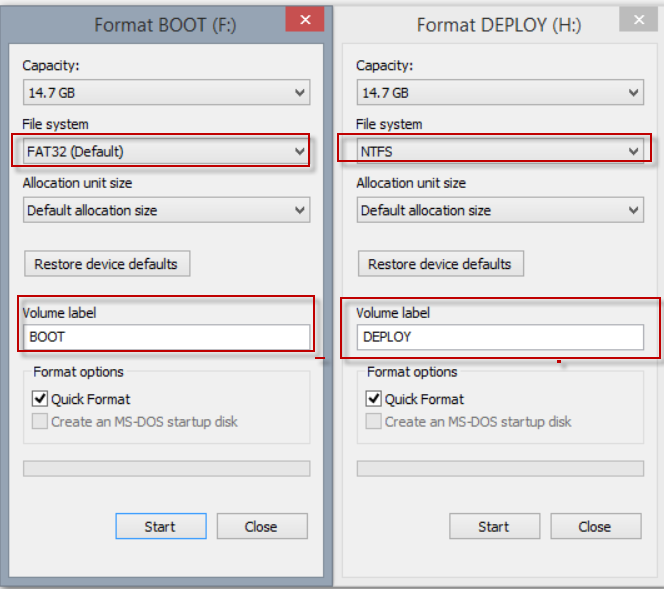The width and height of the screenshot is (664, 589).
Task: Check MS-DOS startup disk box for BOOT
Action: [x=40, y=421]
